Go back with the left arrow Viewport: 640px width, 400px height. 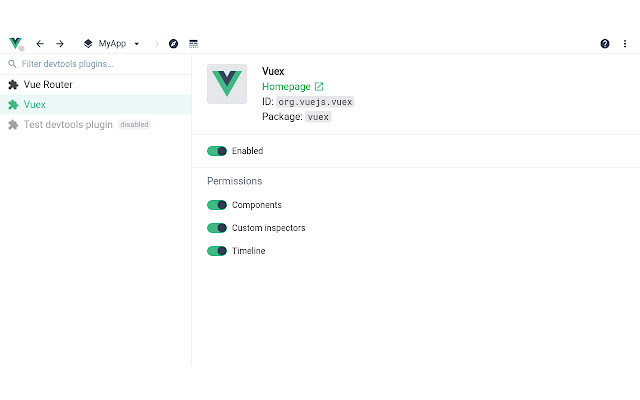click(40, 44)
